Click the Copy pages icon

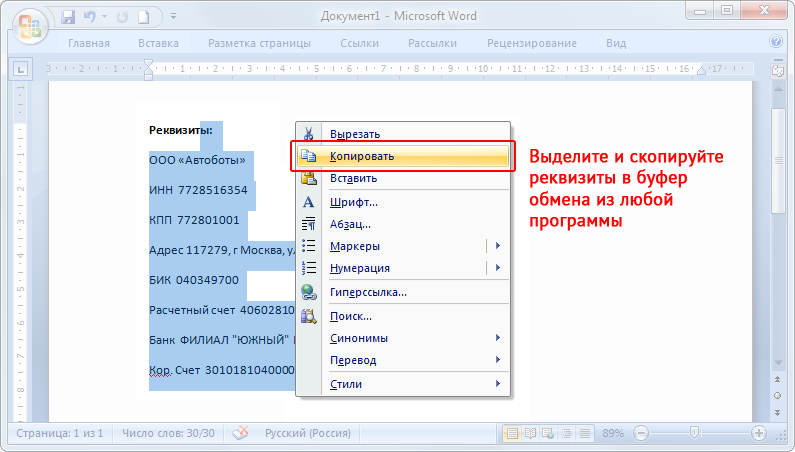(308, 156)
